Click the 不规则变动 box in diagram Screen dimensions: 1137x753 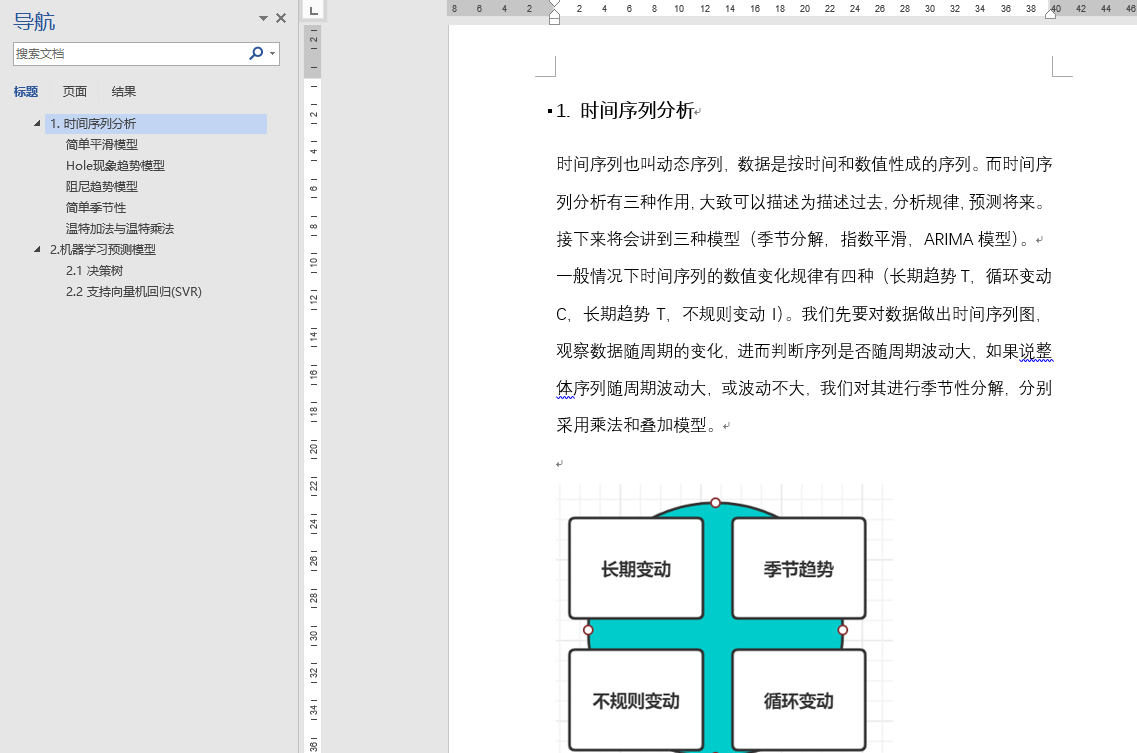tap(636, 700)
